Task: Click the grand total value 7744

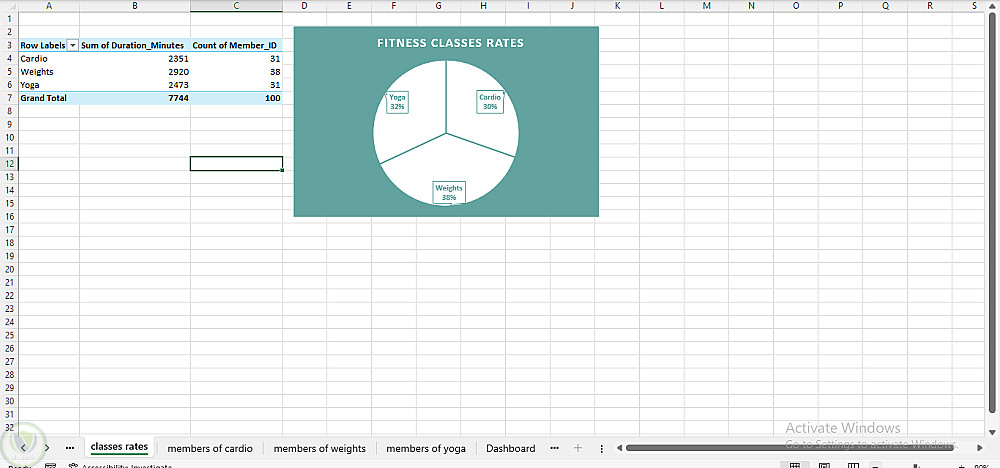Action: 135,98
